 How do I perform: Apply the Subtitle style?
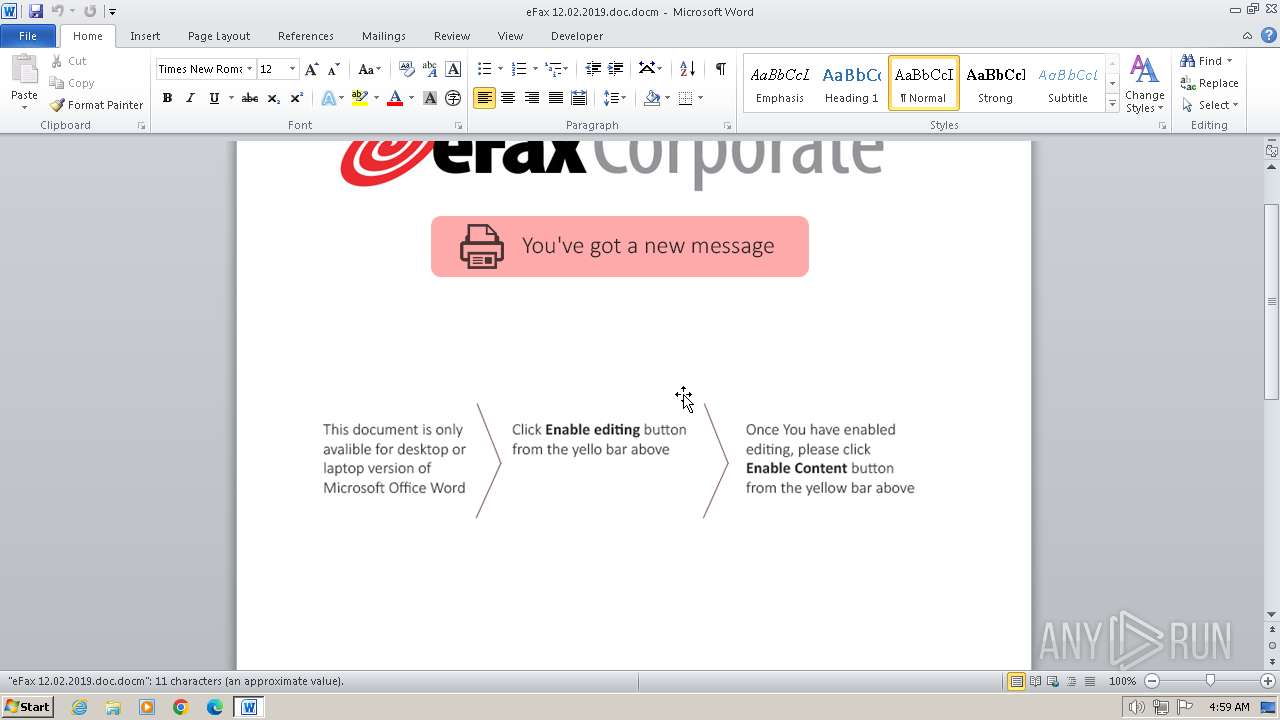pyautogui.click(x=1068, y=83)
